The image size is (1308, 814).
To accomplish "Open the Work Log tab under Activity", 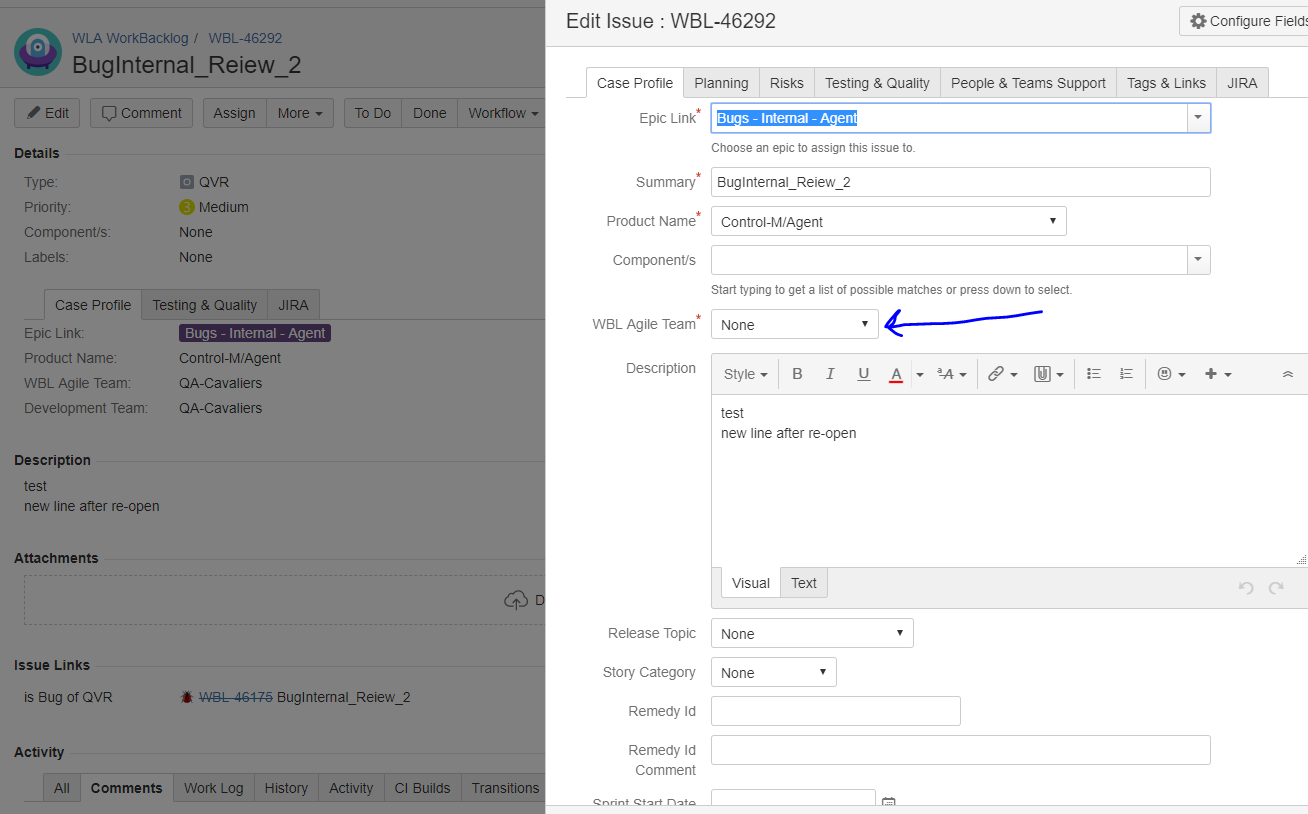I will tap(214, 788).
